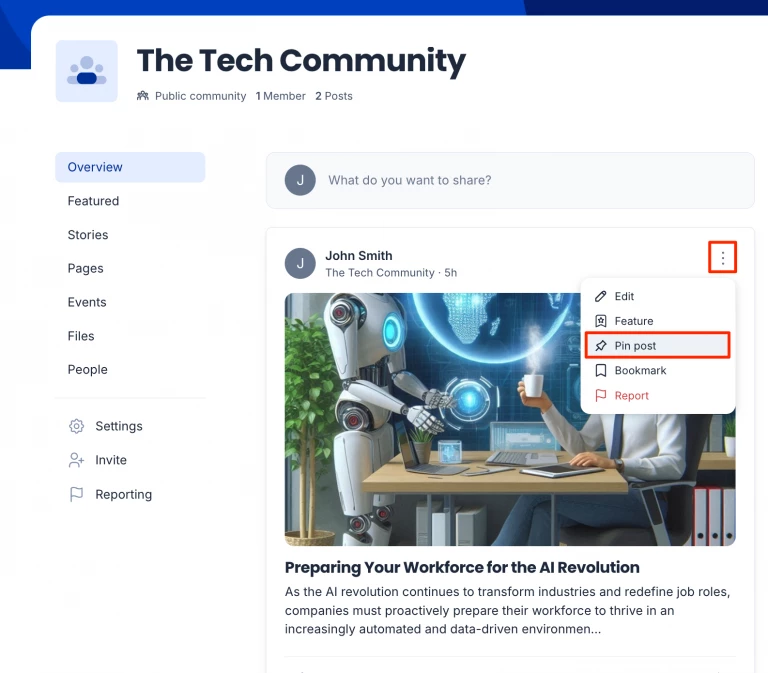Image resolution: width=768 pixels, height=673 pixels.
Task: Click the Bookmark ribbon icon
Action: 600,370
